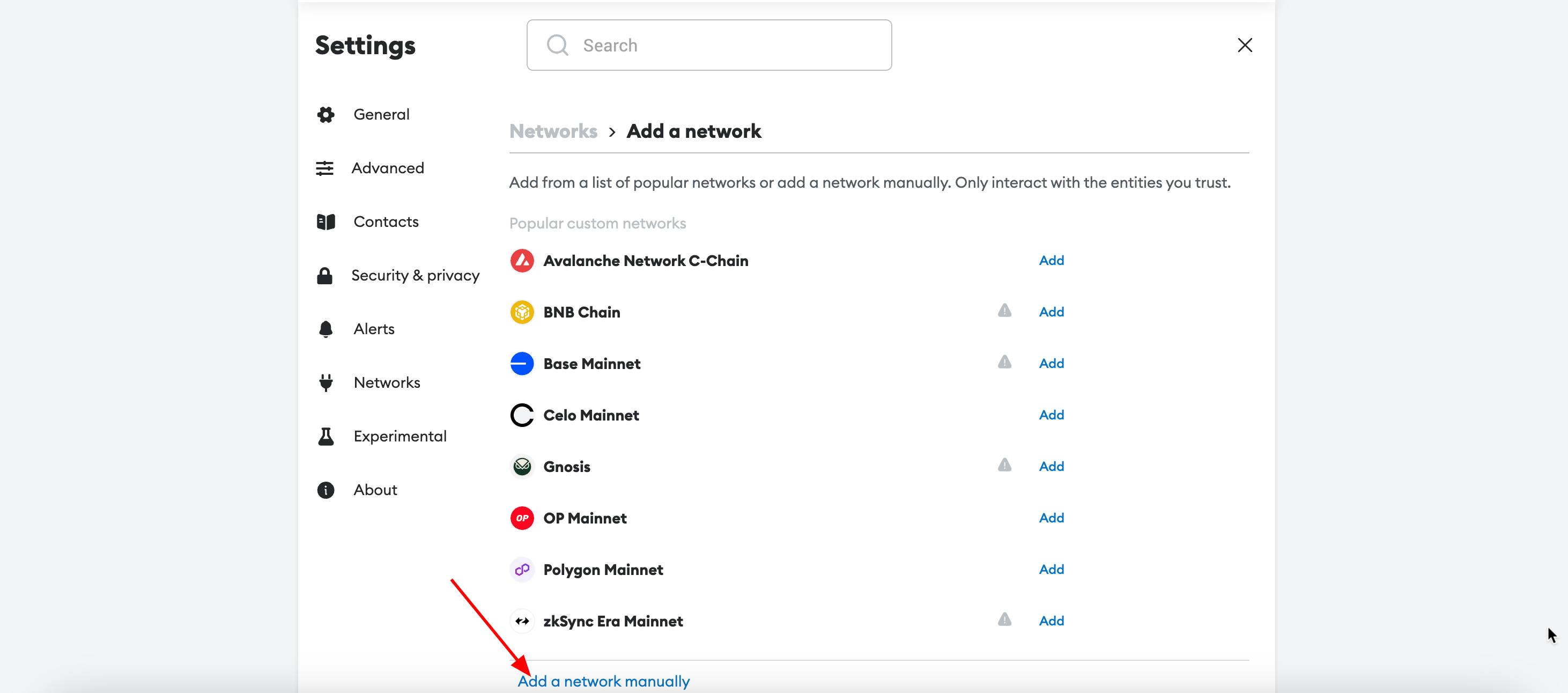Click the Experimental flask icon
Screen dimensions: 1568x693
(326, 436)
